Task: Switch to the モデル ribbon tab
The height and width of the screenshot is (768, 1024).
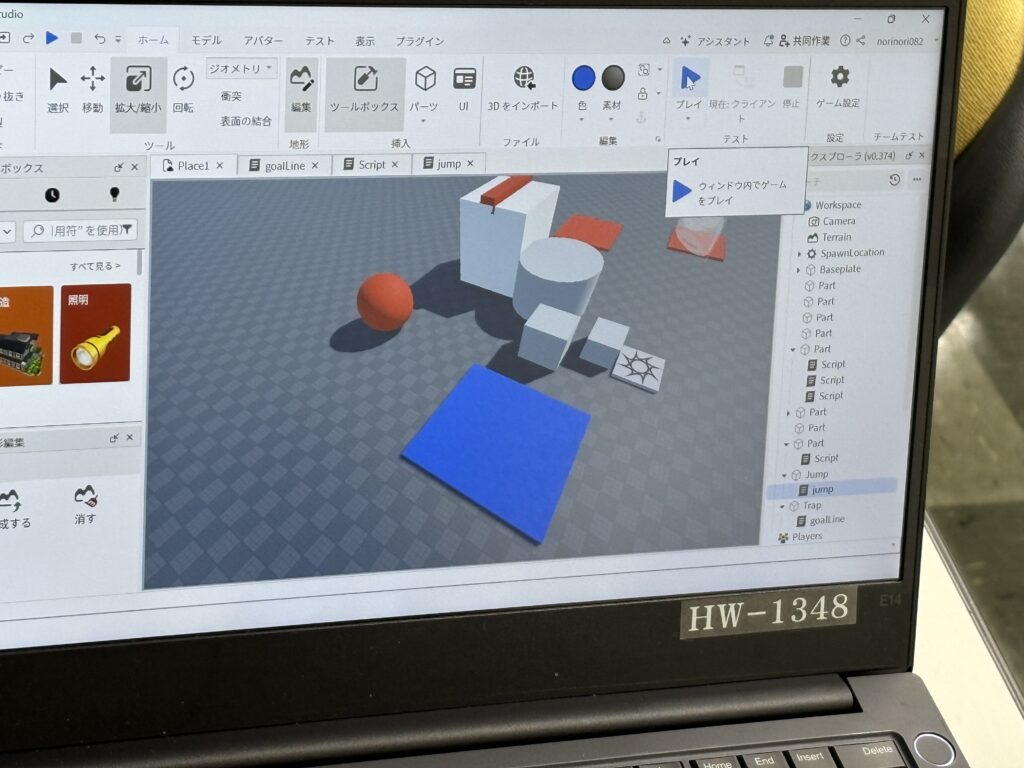Action: [x=206, y=40]
